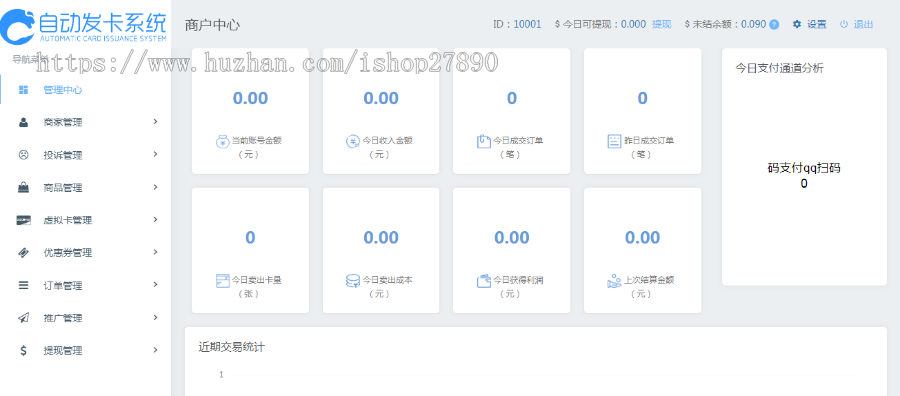Click the coin stack icon beside 今日卖出成本
This screenshot has width=900, height=396.
click(x=353, y=281)
